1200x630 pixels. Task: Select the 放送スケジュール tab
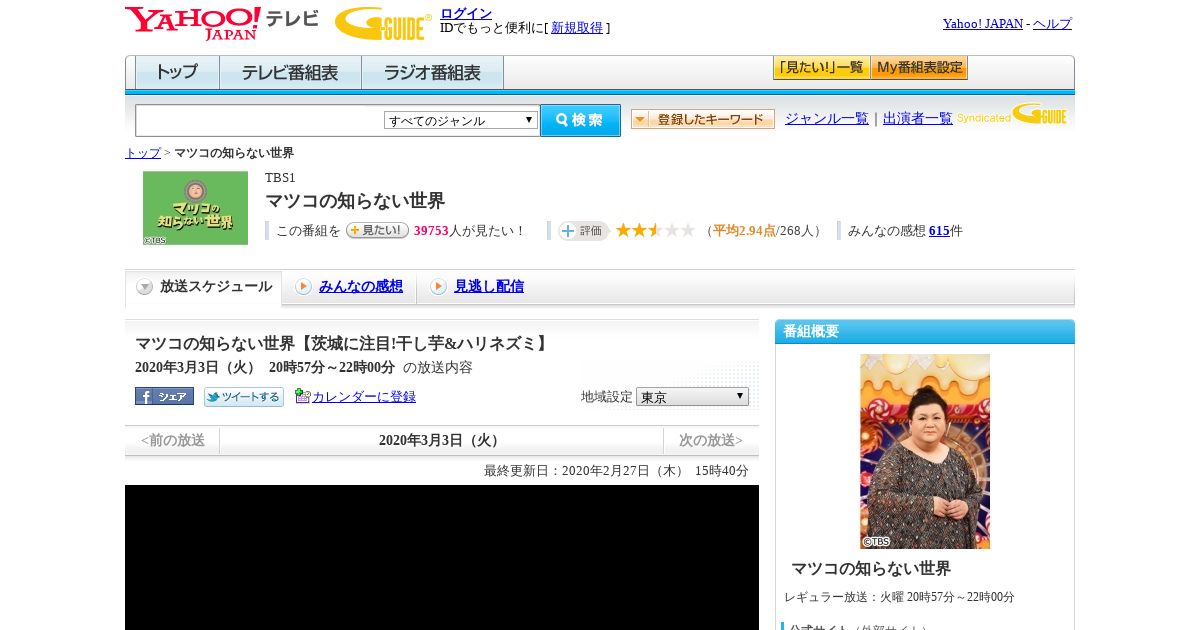(203, 287)
